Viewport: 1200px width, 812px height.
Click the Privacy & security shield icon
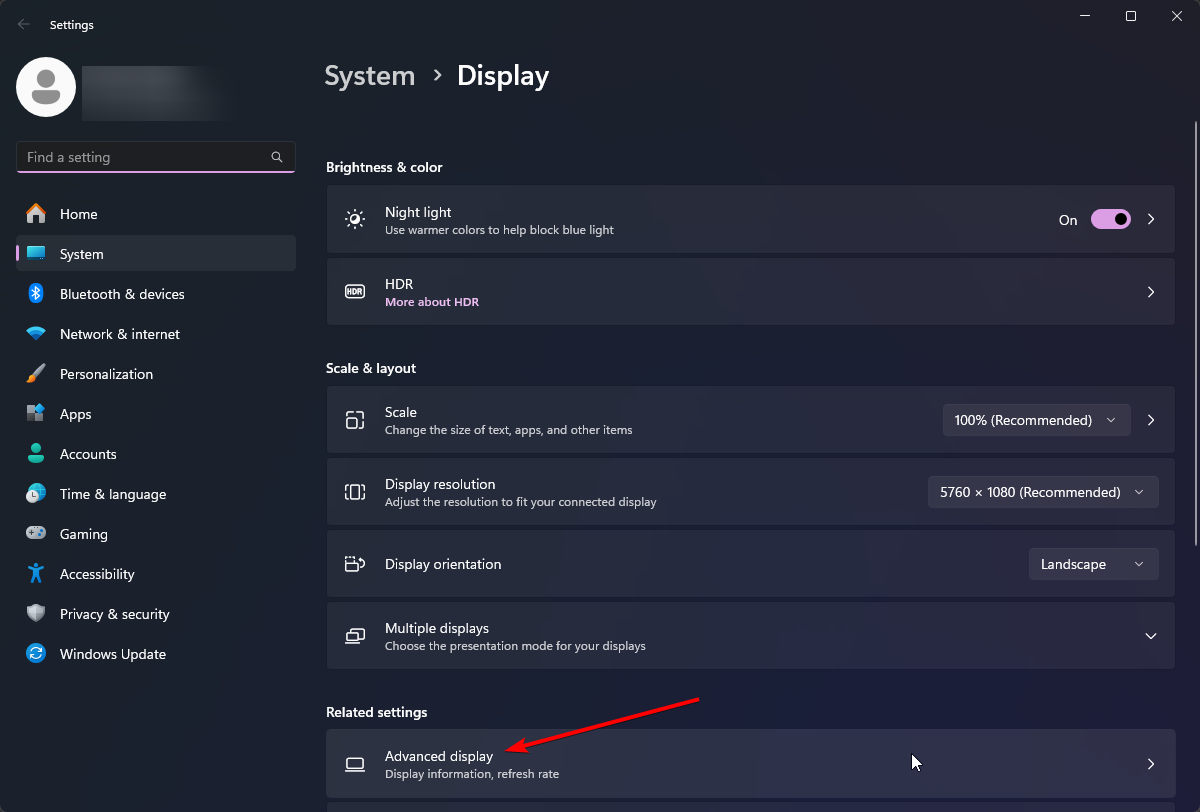(x=36, y=614)
